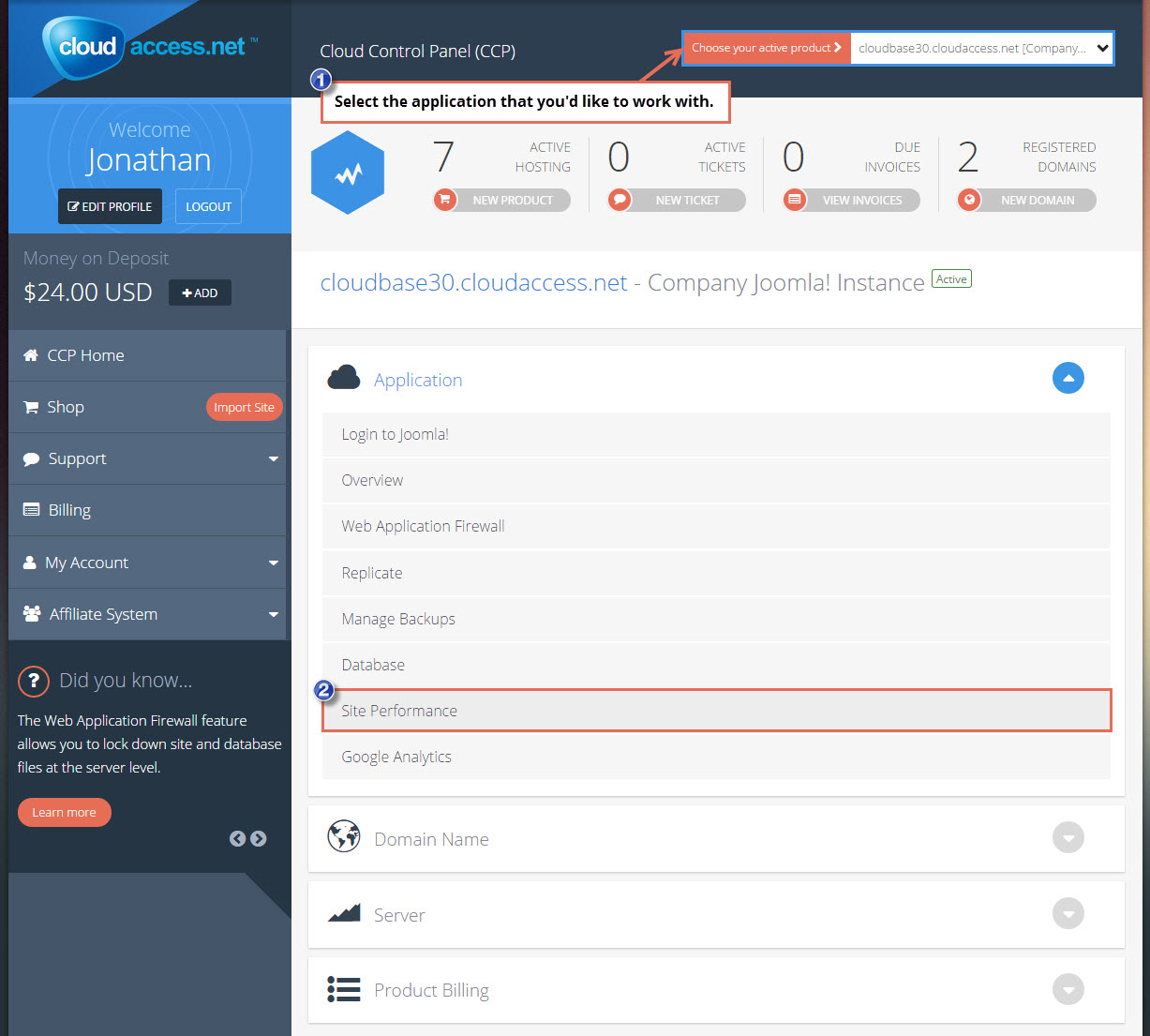Expand the Server section arrow
This screenshot has height=1036, width=1150.
coord(1068,913)
